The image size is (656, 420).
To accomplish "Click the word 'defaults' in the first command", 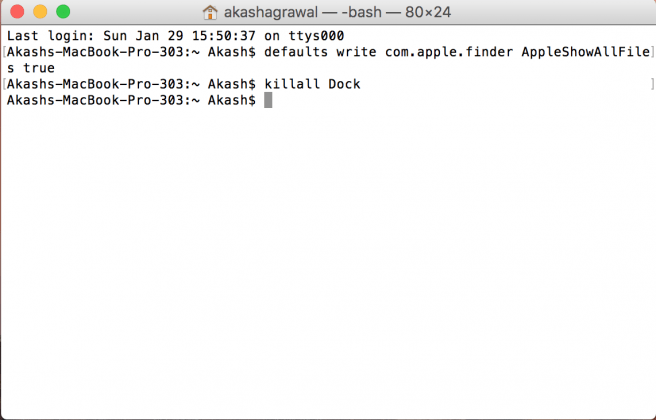I will [x=296, y=52].
